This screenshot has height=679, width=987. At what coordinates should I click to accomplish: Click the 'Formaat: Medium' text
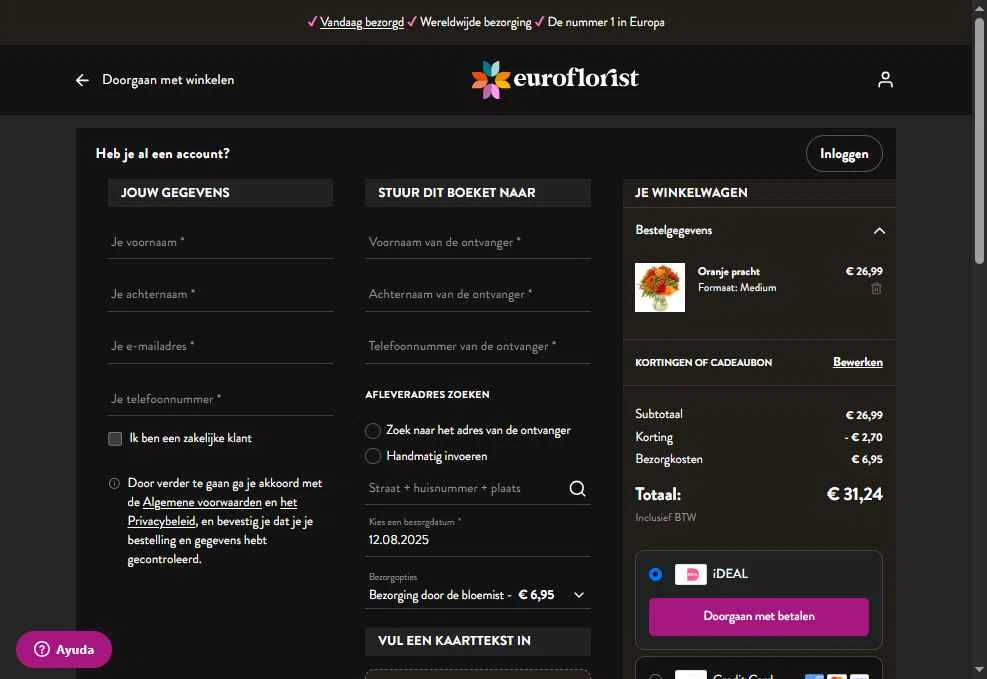tap(736, 288)
